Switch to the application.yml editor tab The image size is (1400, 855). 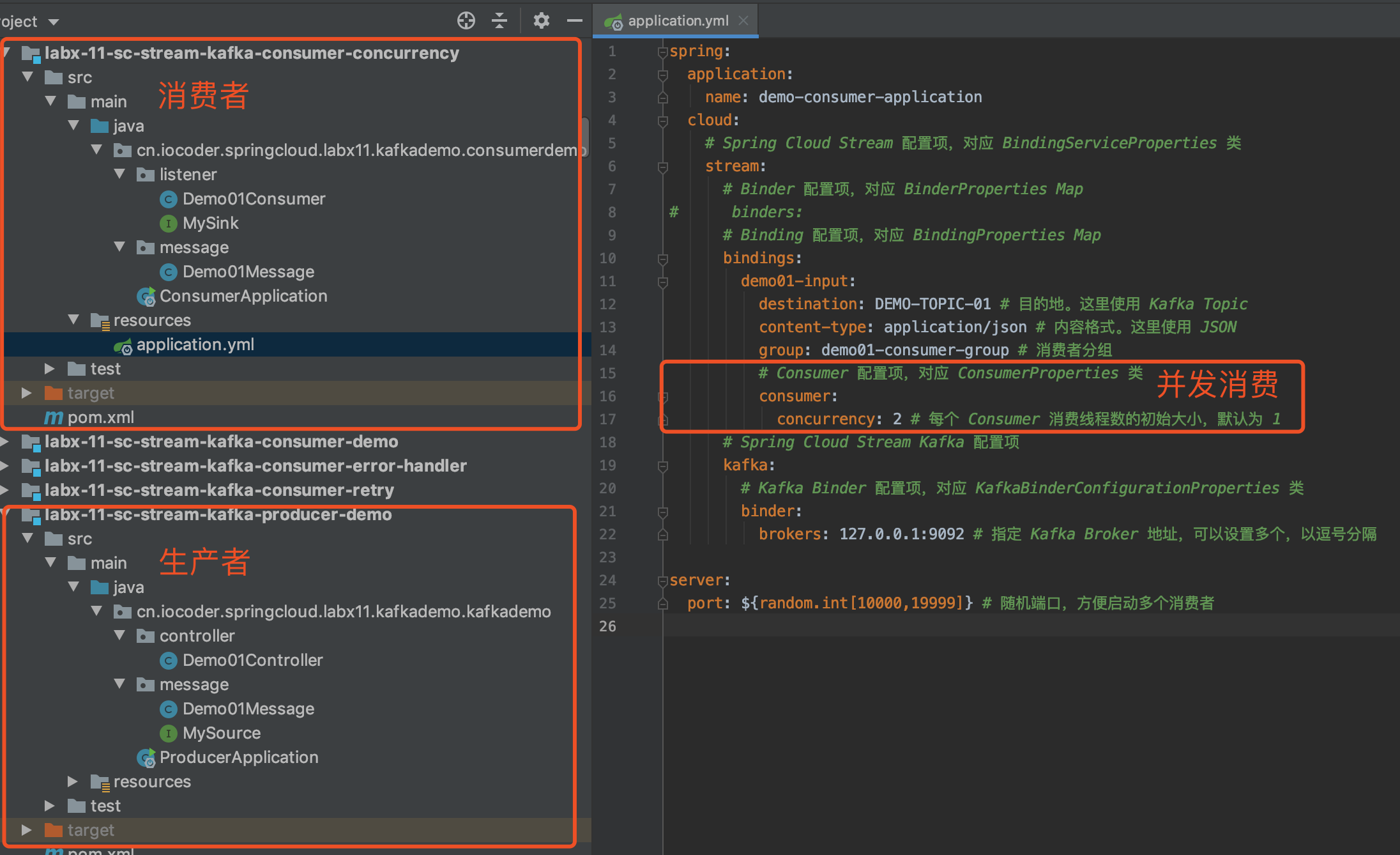(x=677, y=20)
